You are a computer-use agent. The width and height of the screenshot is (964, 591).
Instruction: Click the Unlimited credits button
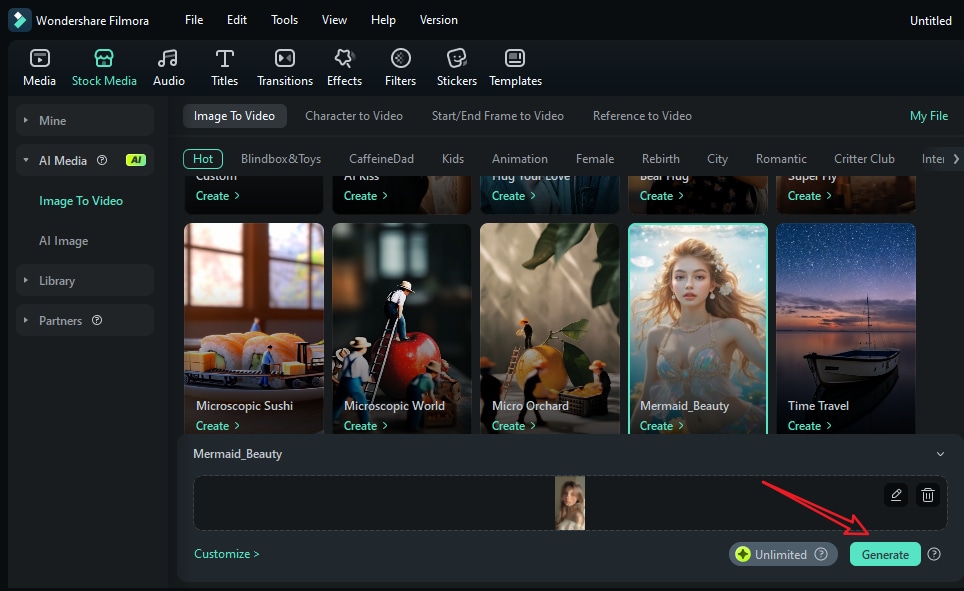783,554
